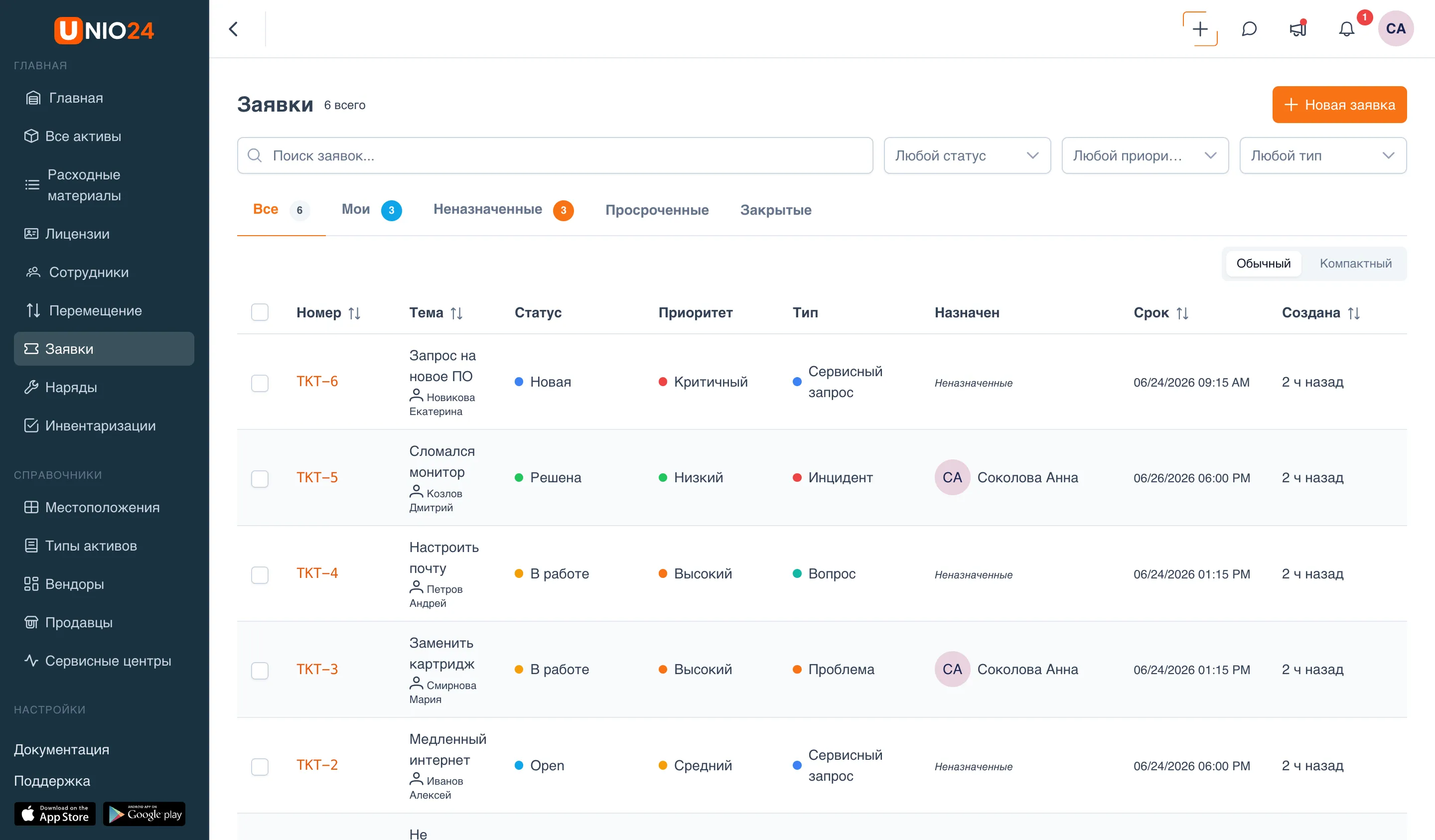
Task: Expand the Любой статус dropdown
Action: [967, 155]
